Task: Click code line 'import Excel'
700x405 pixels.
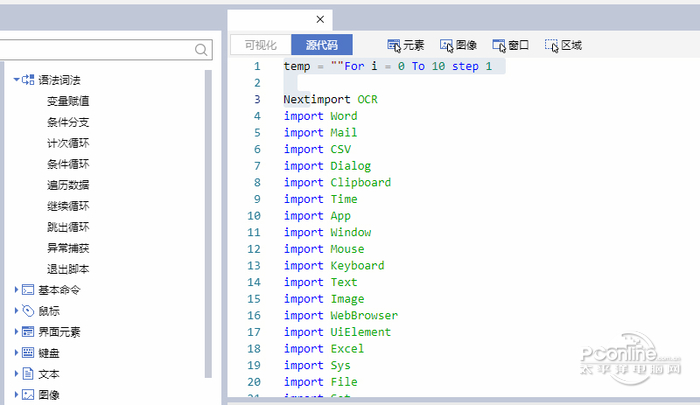Action: (324, 348)
